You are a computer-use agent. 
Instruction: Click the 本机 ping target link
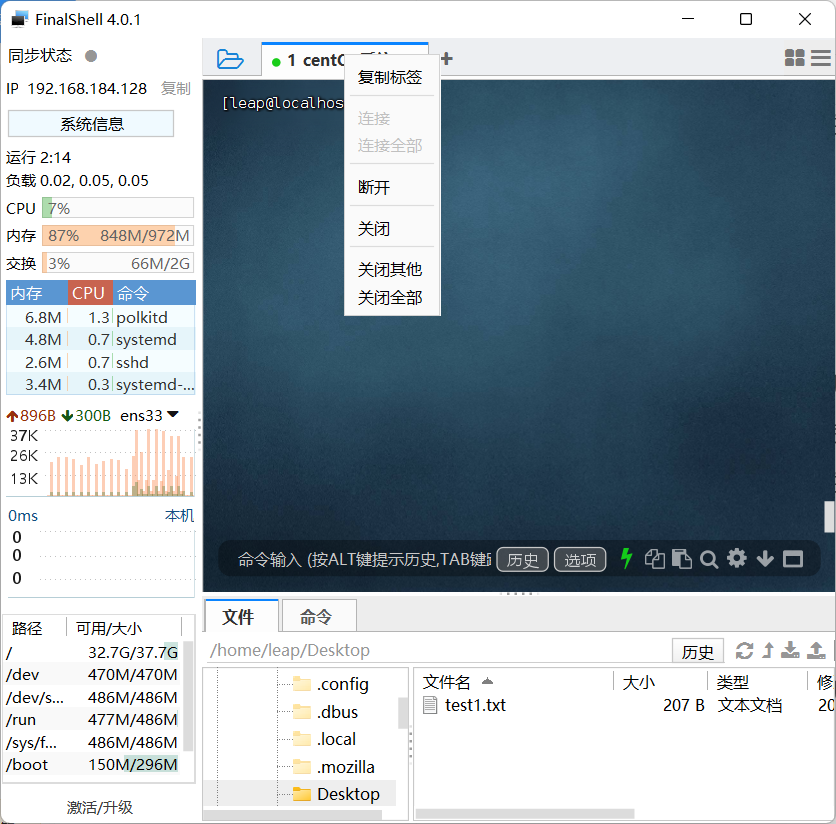point(180,516)
